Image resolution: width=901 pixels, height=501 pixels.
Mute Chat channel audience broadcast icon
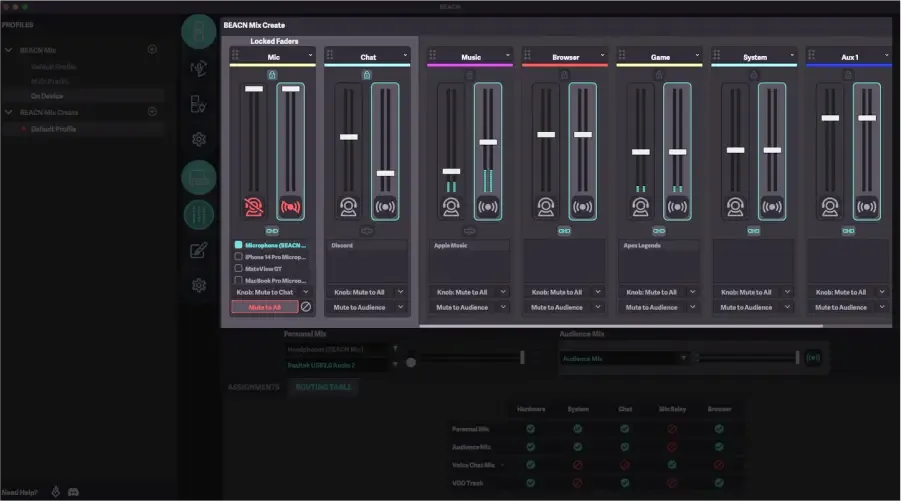pos(385,207)
